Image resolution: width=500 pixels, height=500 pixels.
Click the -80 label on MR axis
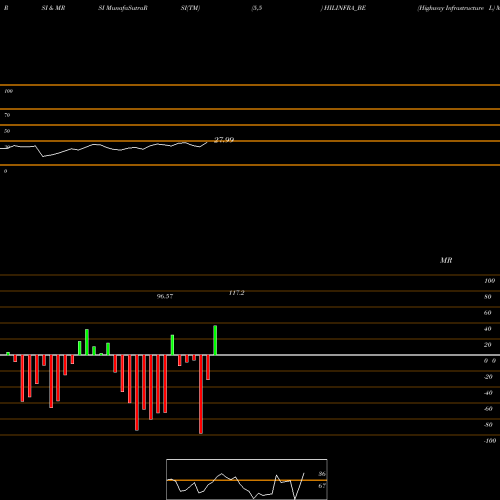(x=488, y=425)
